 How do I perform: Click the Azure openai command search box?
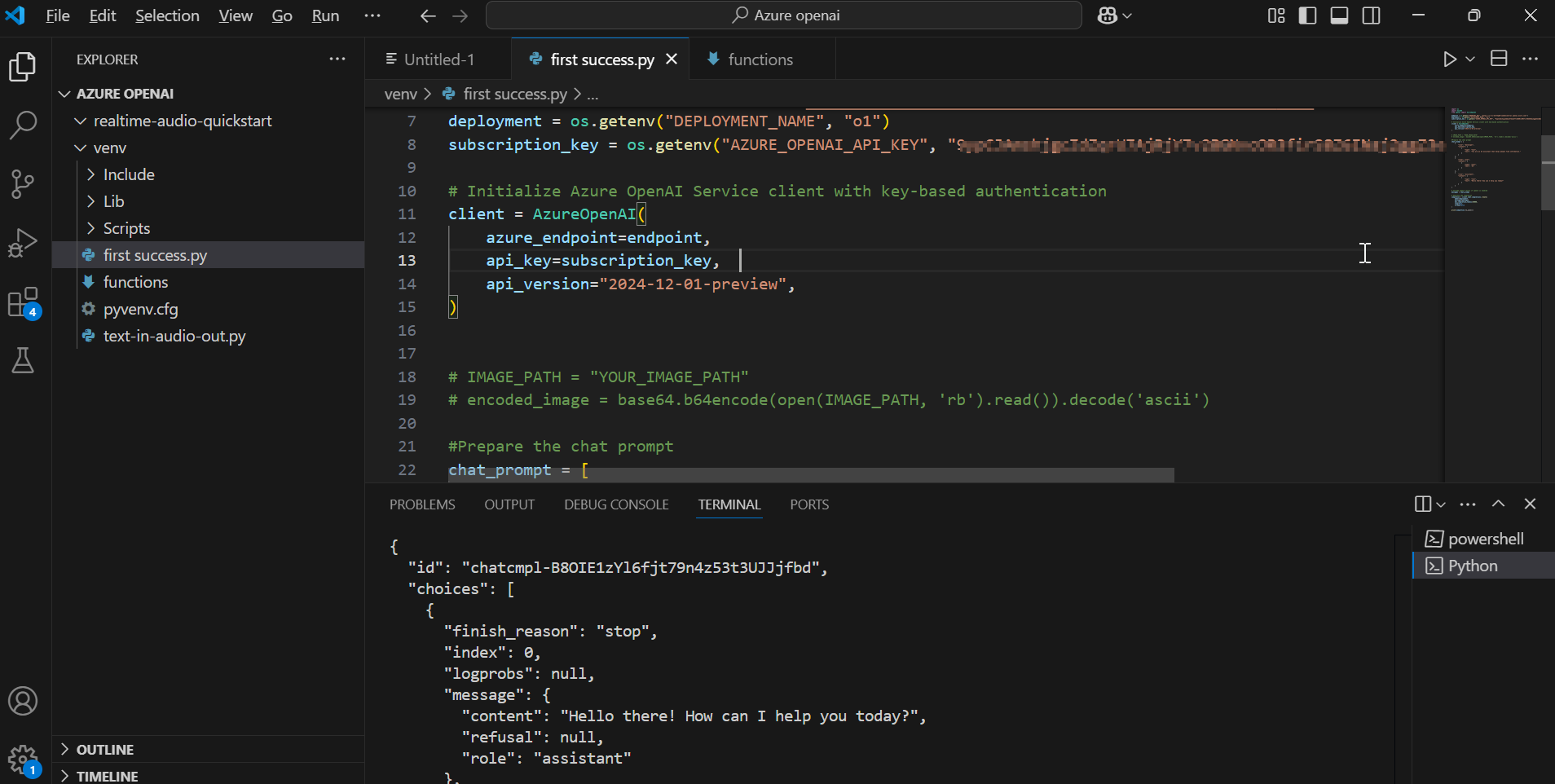coord(784,15)
